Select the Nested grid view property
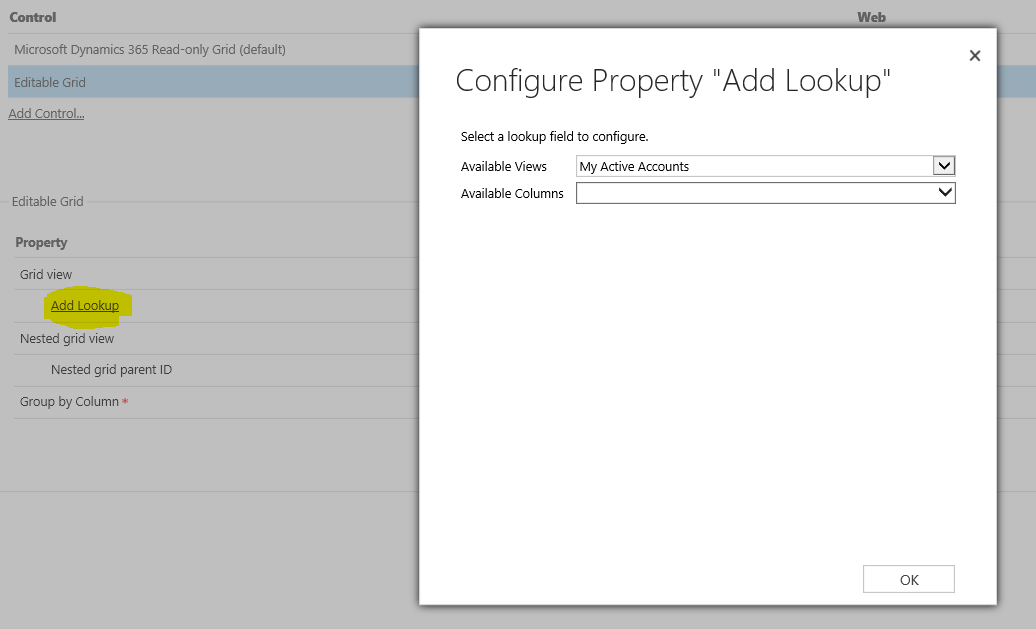Screen dimensions: 1036x629 point(66,338)
